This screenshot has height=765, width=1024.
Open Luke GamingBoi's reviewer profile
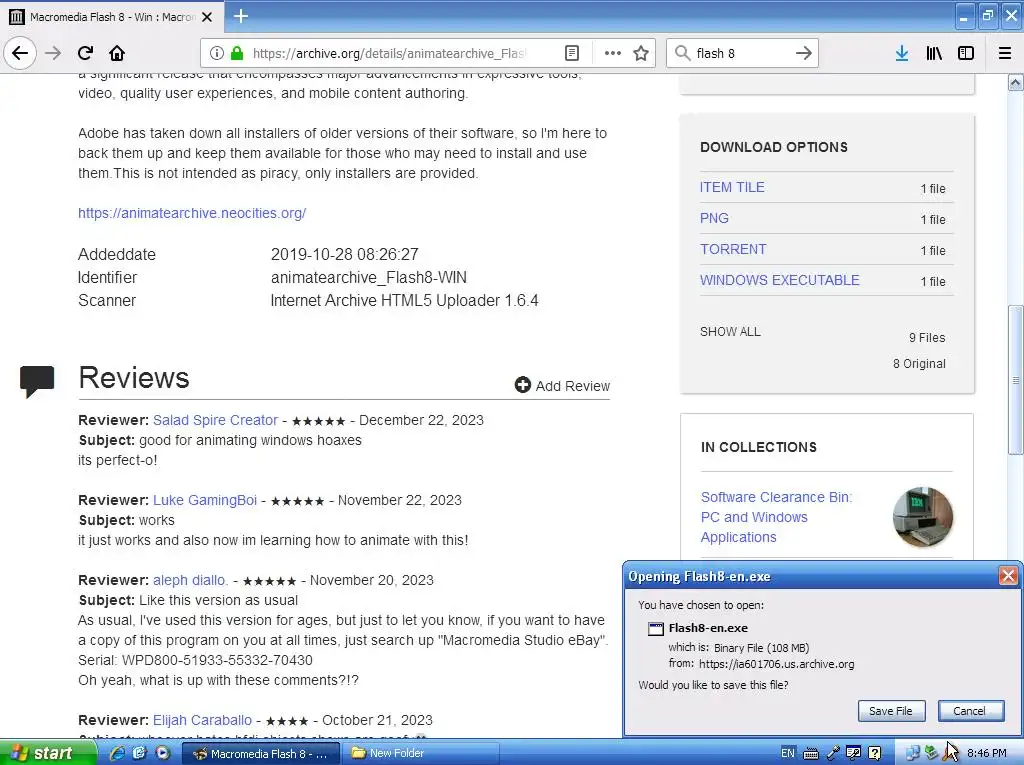[205, 500]
